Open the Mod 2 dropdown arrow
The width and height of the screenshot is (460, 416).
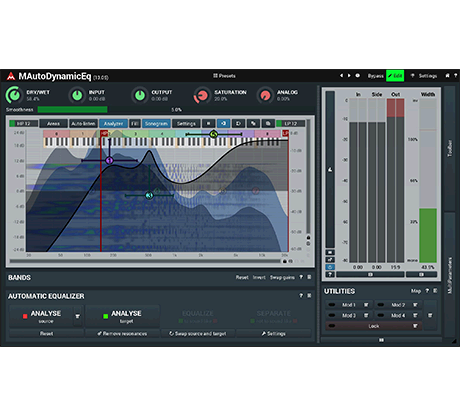coord(415,305)
